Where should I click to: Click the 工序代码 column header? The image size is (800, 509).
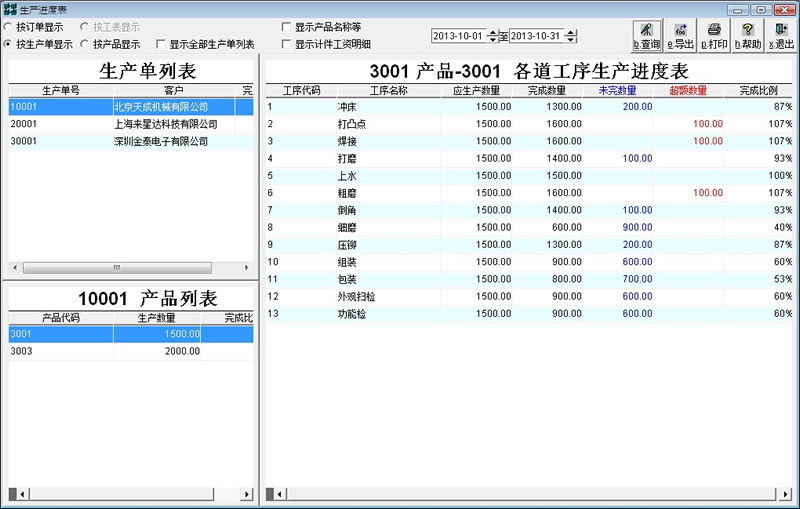(302, 90)
